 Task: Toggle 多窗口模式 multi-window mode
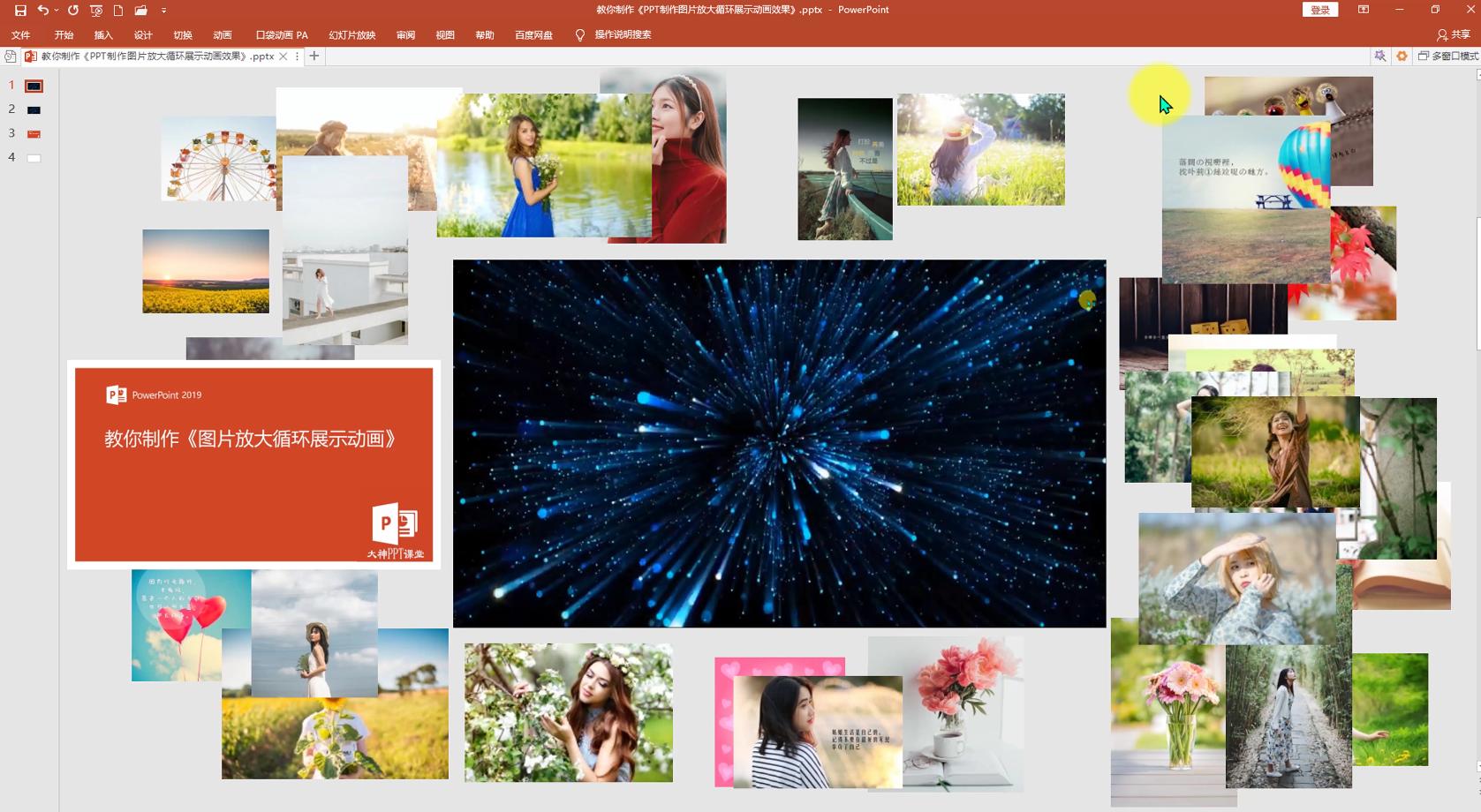tap(1447, 56)
